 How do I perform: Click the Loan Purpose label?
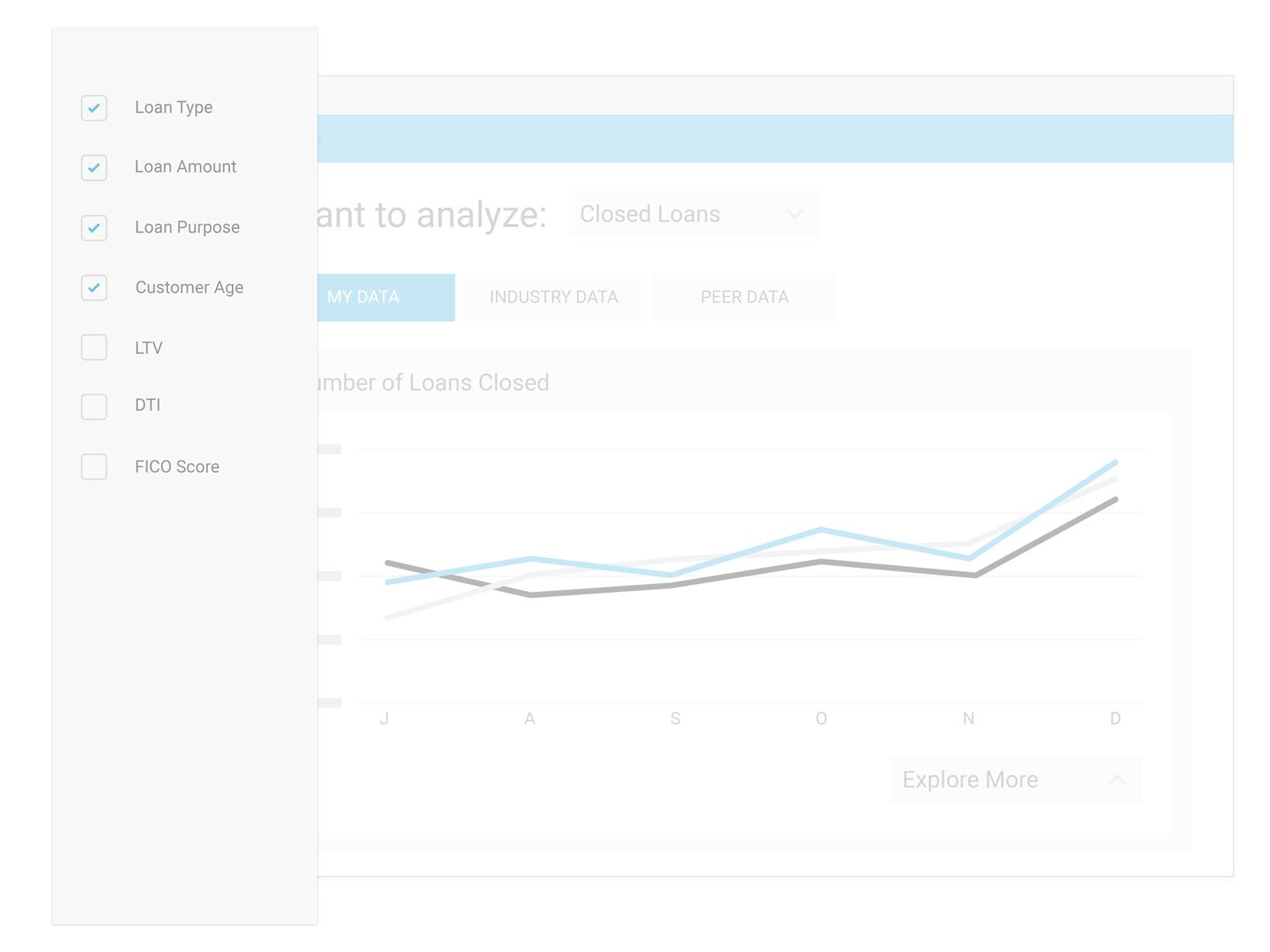(188, 227)
